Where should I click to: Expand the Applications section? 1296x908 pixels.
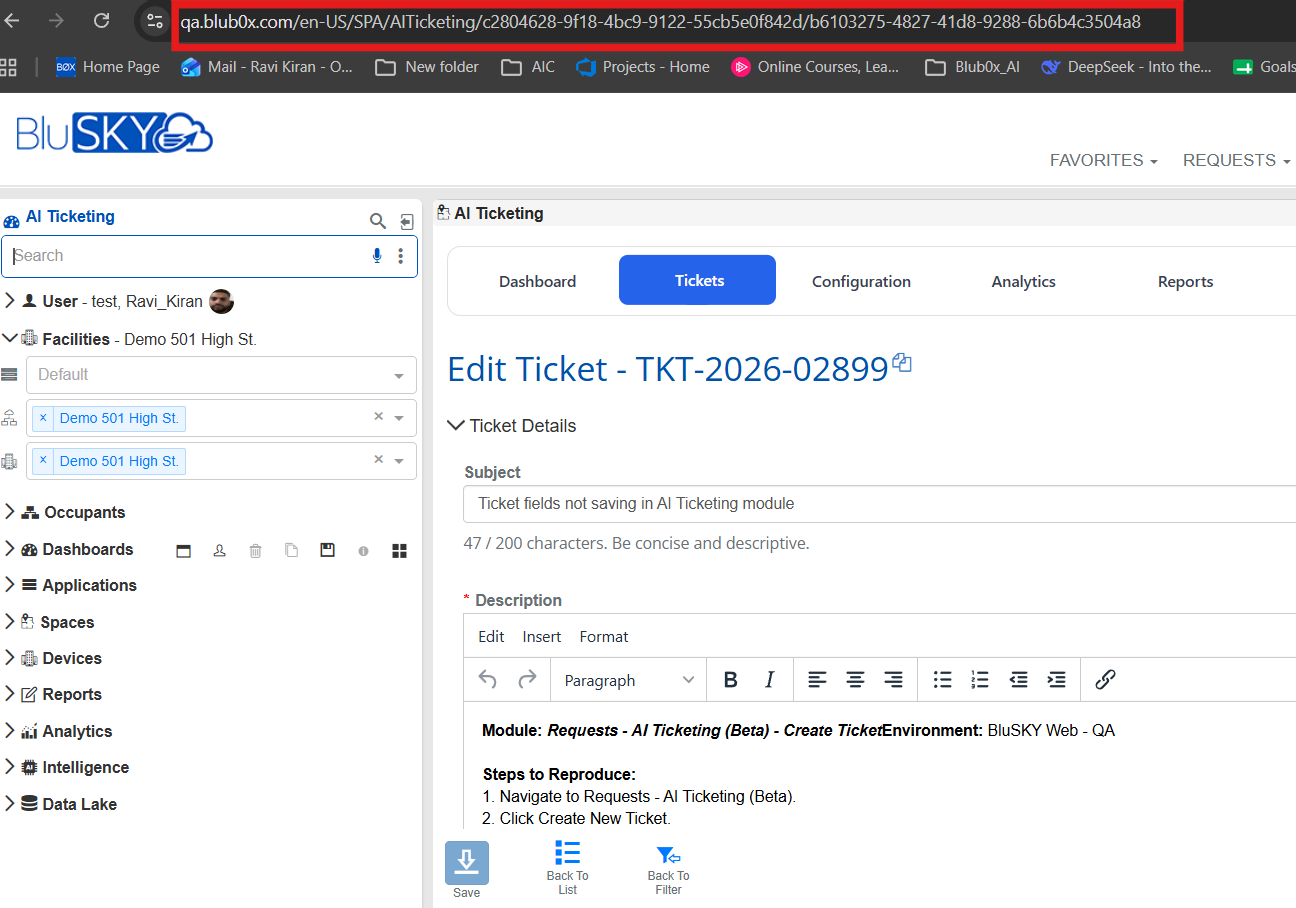10,585
